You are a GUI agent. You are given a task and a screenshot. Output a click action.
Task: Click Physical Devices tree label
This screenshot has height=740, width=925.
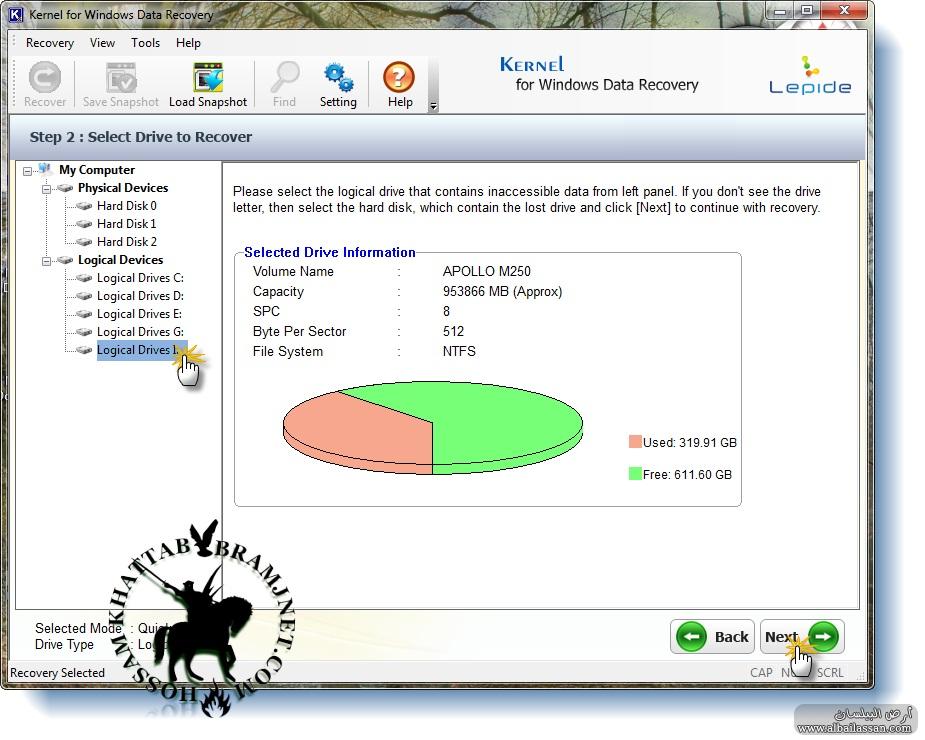coord(123,188)
